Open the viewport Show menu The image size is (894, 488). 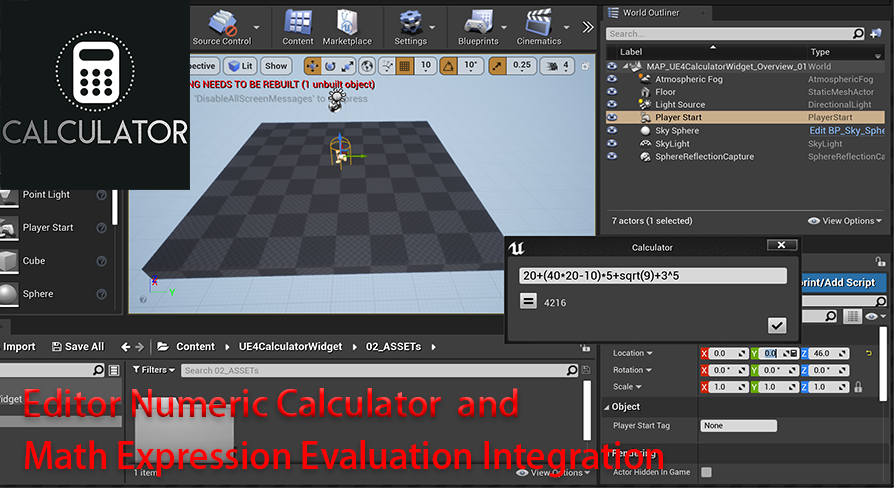(x=276, y=66)
